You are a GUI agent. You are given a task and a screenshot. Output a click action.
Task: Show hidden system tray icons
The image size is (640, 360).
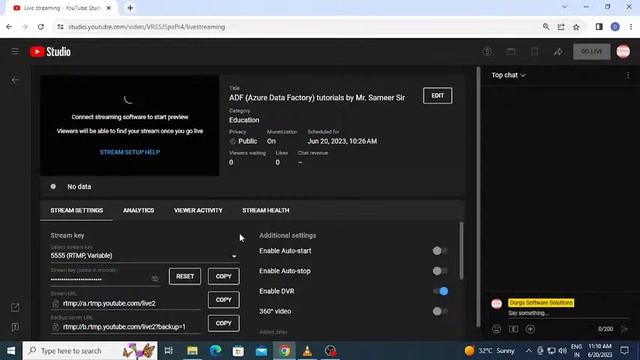coord(529,351)
